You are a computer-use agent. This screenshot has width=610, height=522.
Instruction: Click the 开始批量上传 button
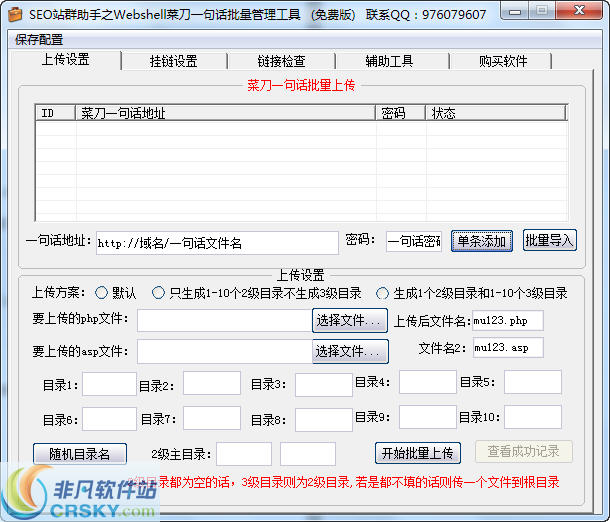pos(418,453)
